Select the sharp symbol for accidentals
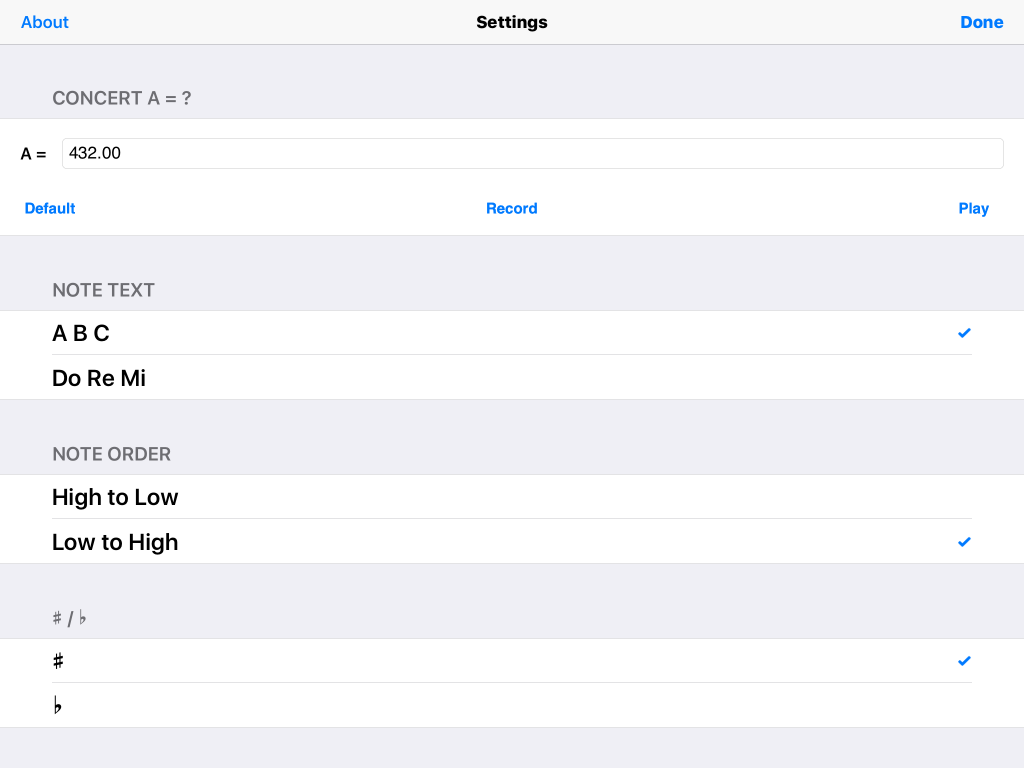1024x768 pixels. pos(59,661)
